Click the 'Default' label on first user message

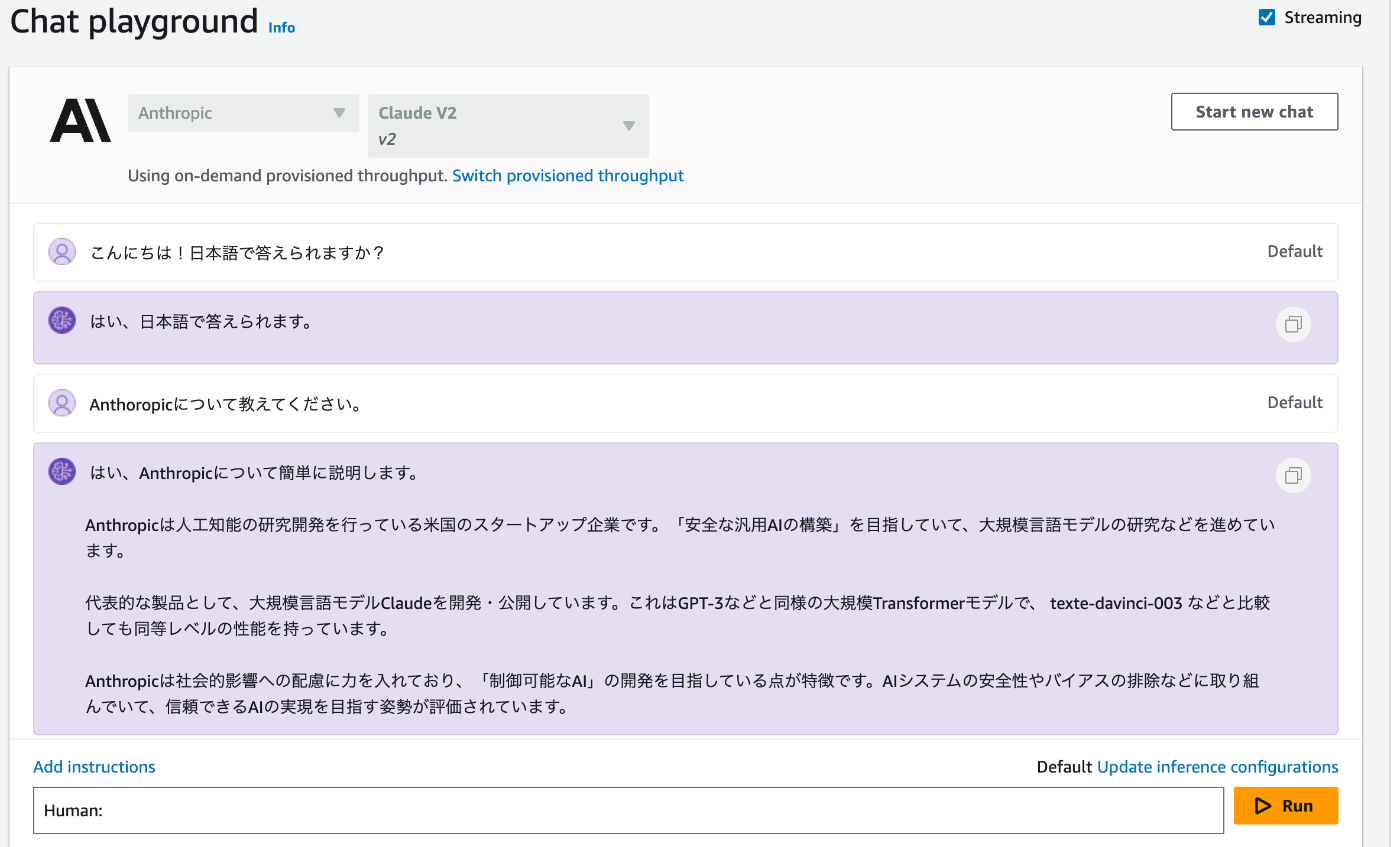[x=1295, y=252]
